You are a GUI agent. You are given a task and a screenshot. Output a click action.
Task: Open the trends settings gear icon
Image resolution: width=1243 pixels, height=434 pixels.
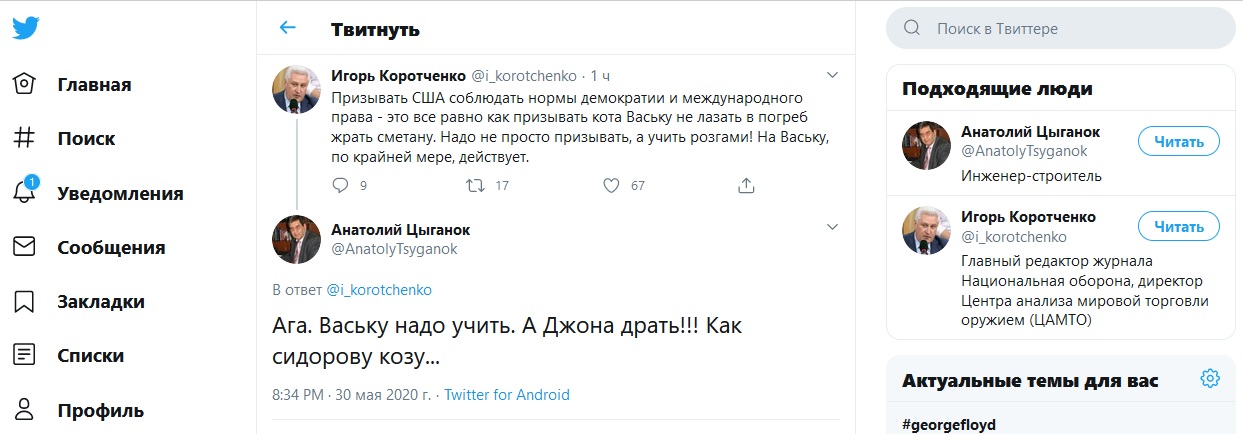tap(1210, 378)
